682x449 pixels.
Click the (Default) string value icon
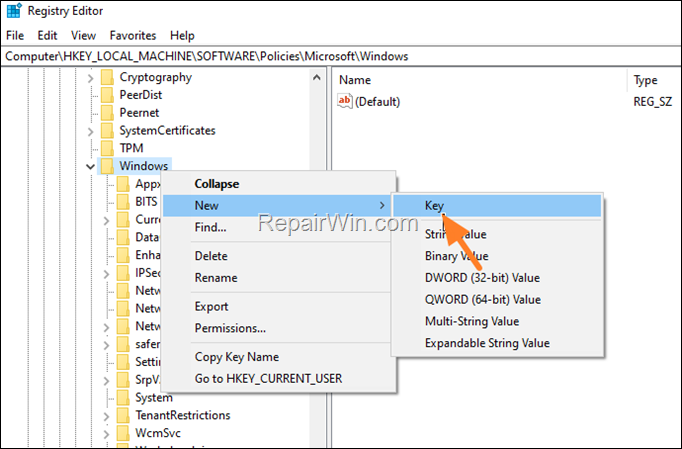click(x=345, y=101)
